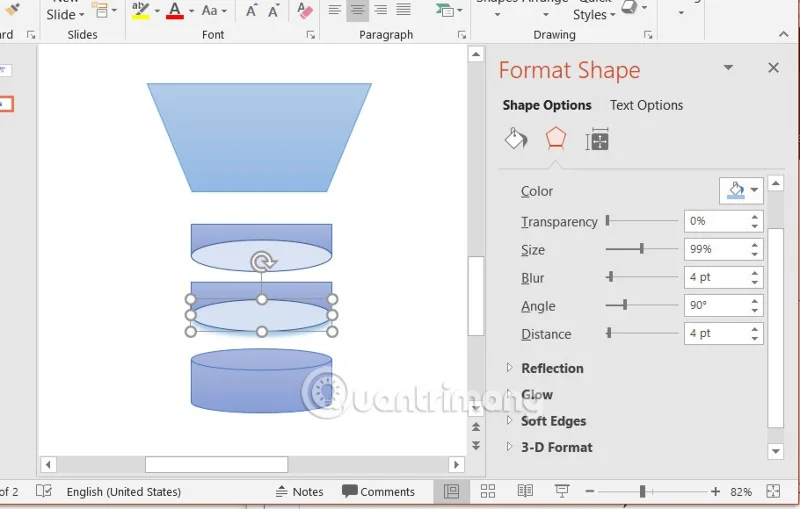Select the trapezoid shape on slide
The width and height of the screenshot is (800, 509).
tap(259, 137)
